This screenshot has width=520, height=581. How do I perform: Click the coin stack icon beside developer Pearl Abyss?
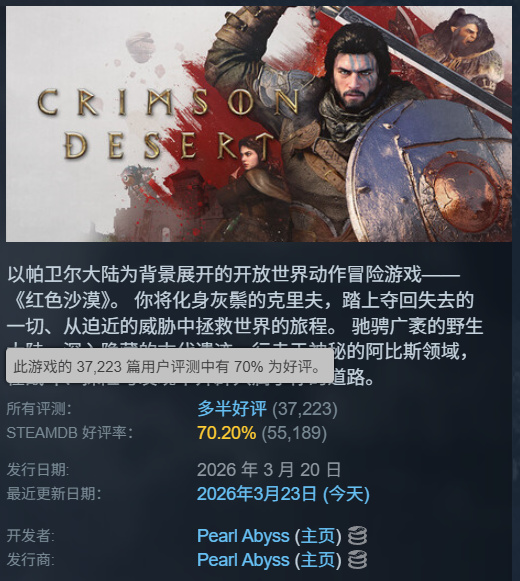point(357,536)
